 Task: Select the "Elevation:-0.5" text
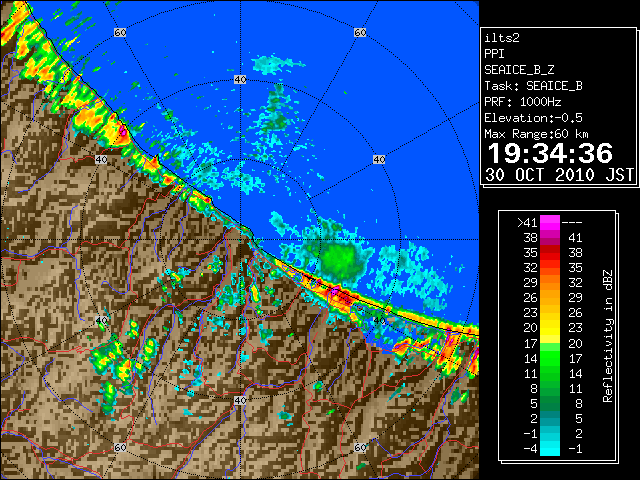coord(533,118)
